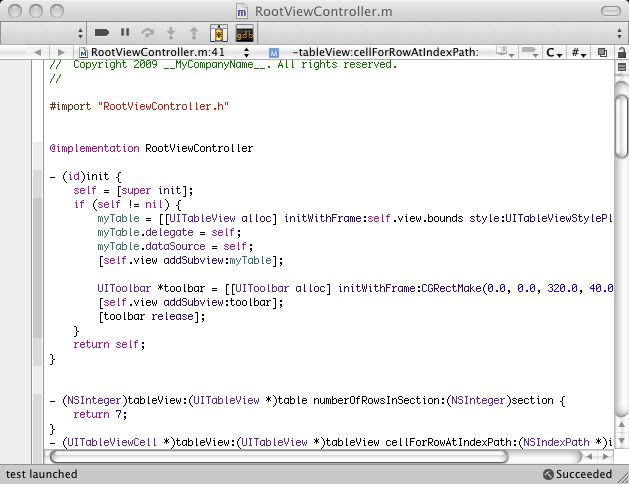Click the RootViewController.m document icon in title bar
629x484 pixels.
pyautogui.click(x=241, y=12)
